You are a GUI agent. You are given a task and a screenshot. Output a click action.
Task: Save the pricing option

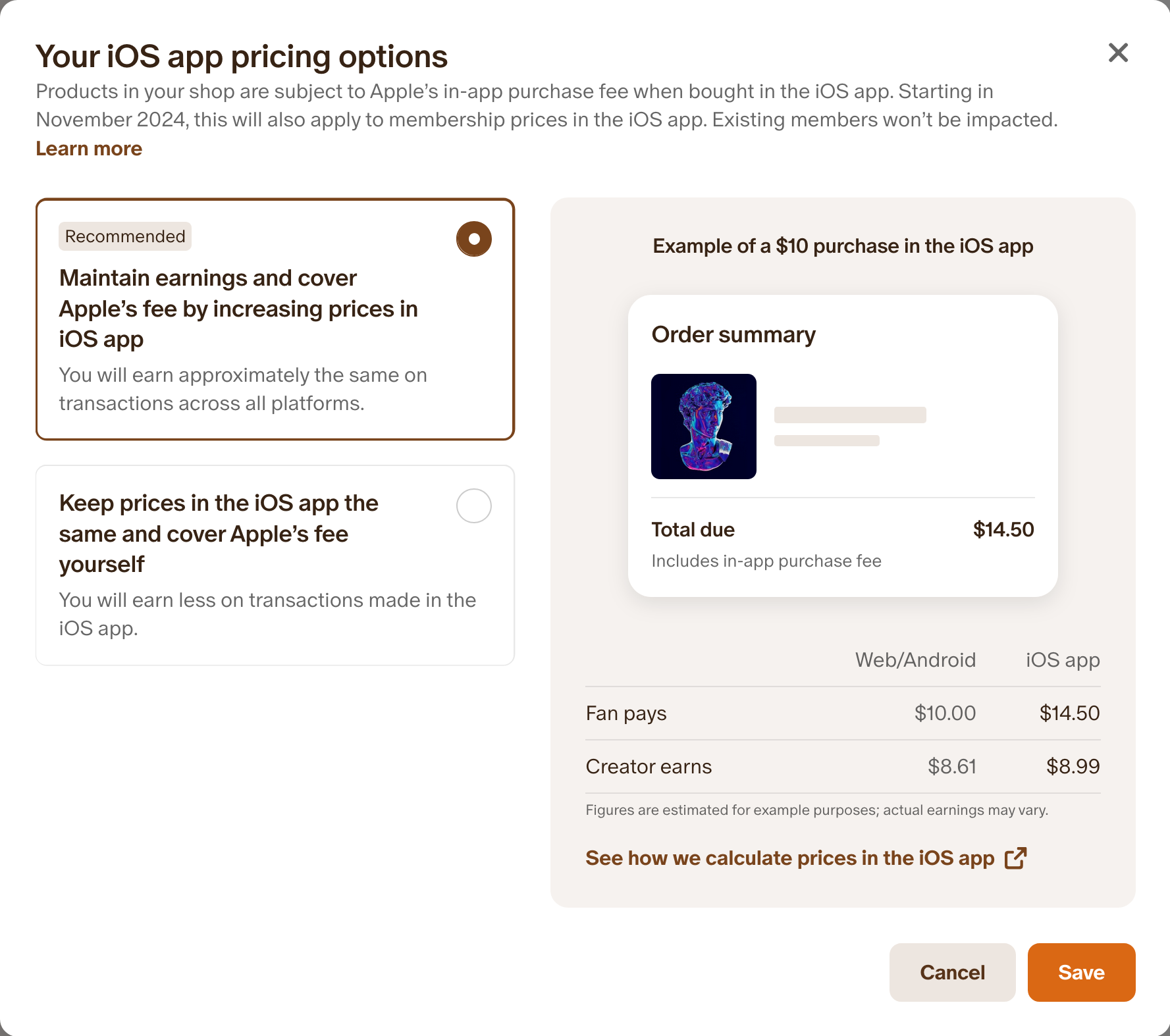(1081, 972)
